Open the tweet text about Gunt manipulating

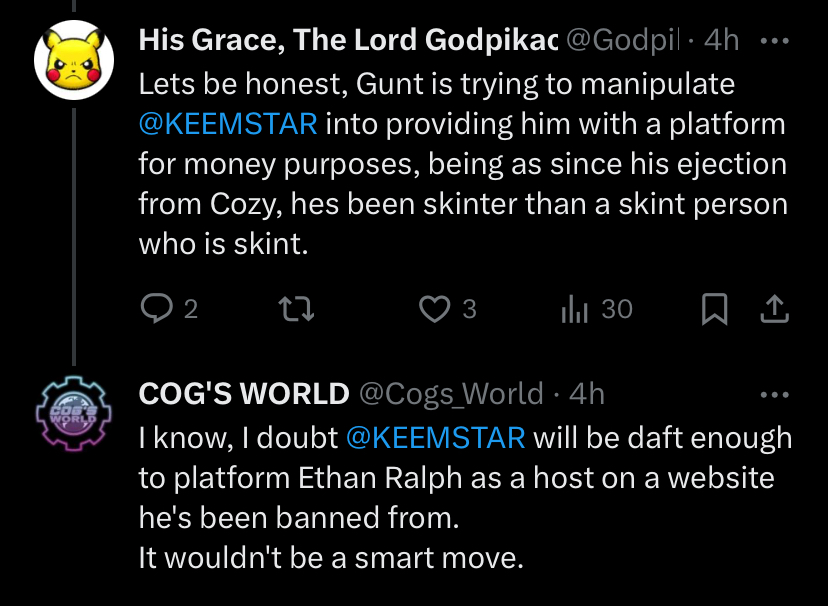(x=463, y=164)
